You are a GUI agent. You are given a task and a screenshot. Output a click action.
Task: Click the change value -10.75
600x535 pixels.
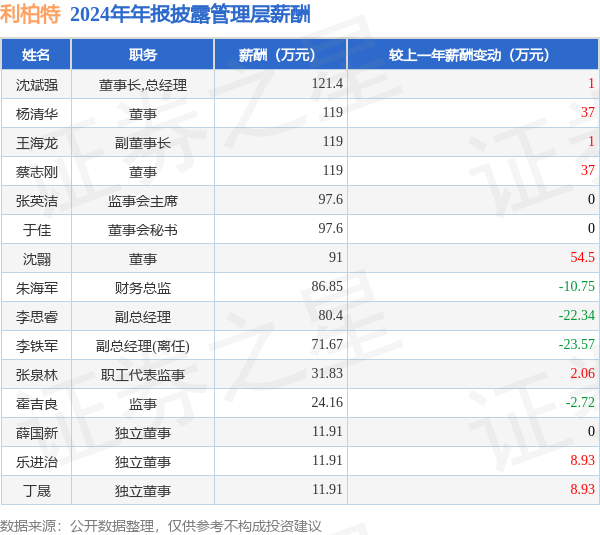577,286
